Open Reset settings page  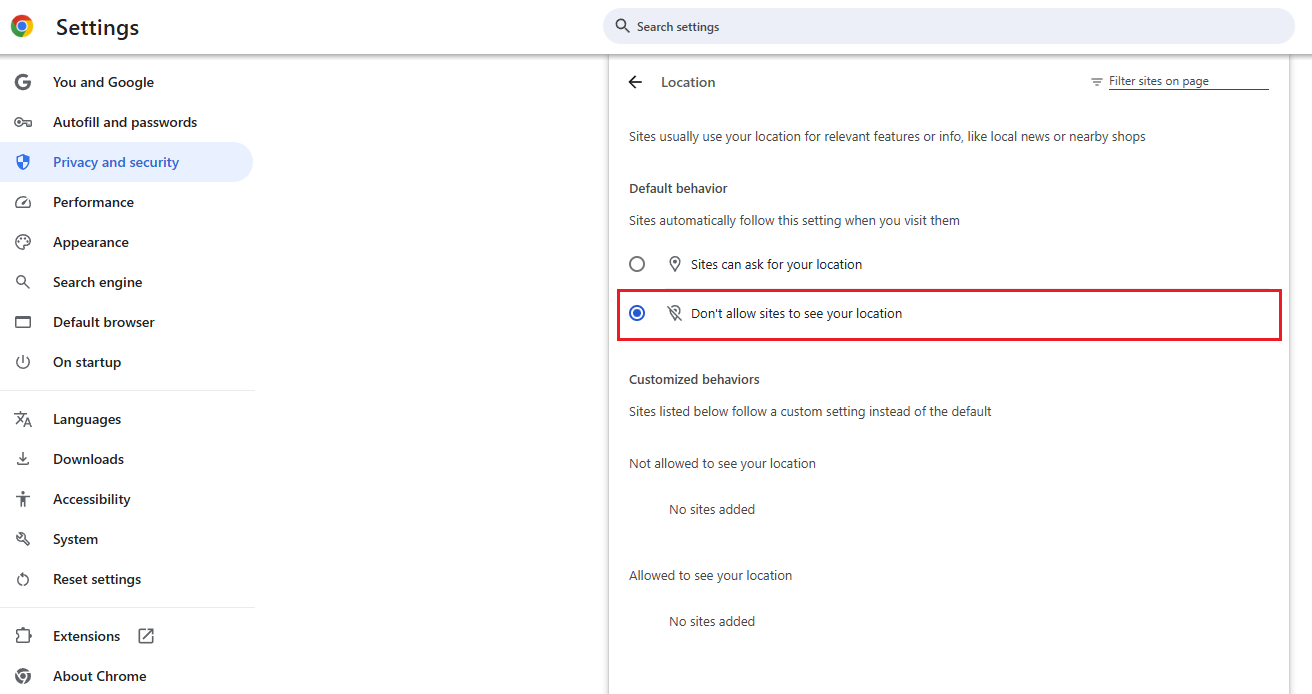97,579
